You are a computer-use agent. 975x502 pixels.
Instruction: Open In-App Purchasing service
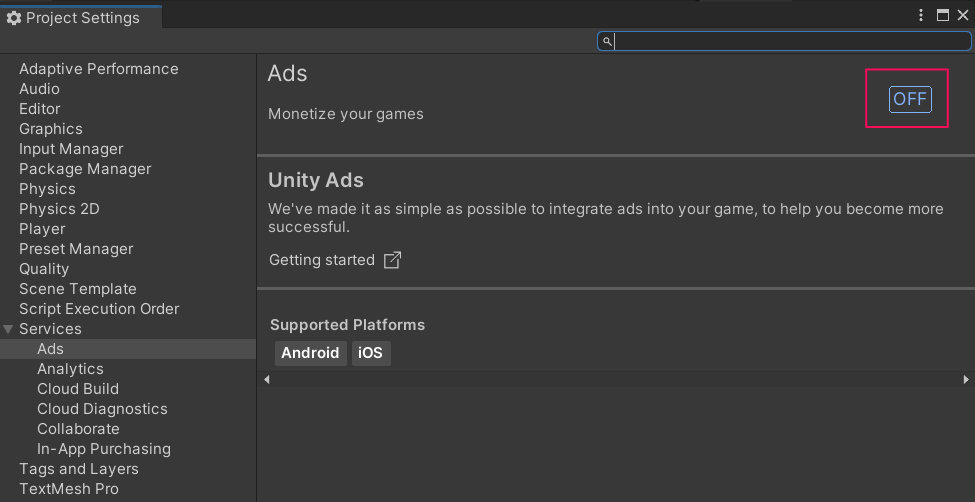[104, 449]
